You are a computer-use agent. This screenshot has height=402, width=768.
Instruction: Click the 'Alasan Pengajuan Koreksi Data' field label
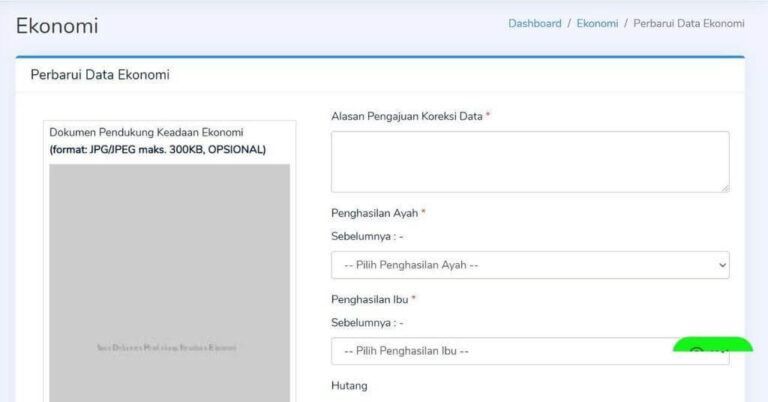coord(407,116)
